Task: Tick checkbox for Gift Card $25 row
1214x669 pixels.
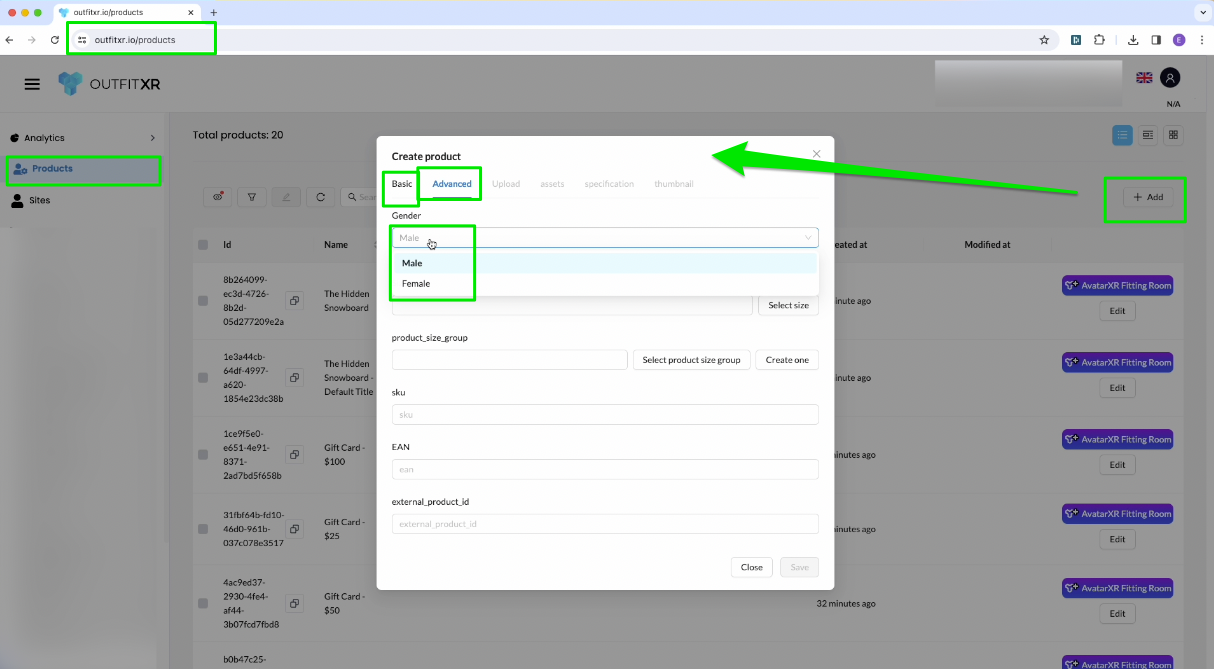Action: (x=203, y=529)
